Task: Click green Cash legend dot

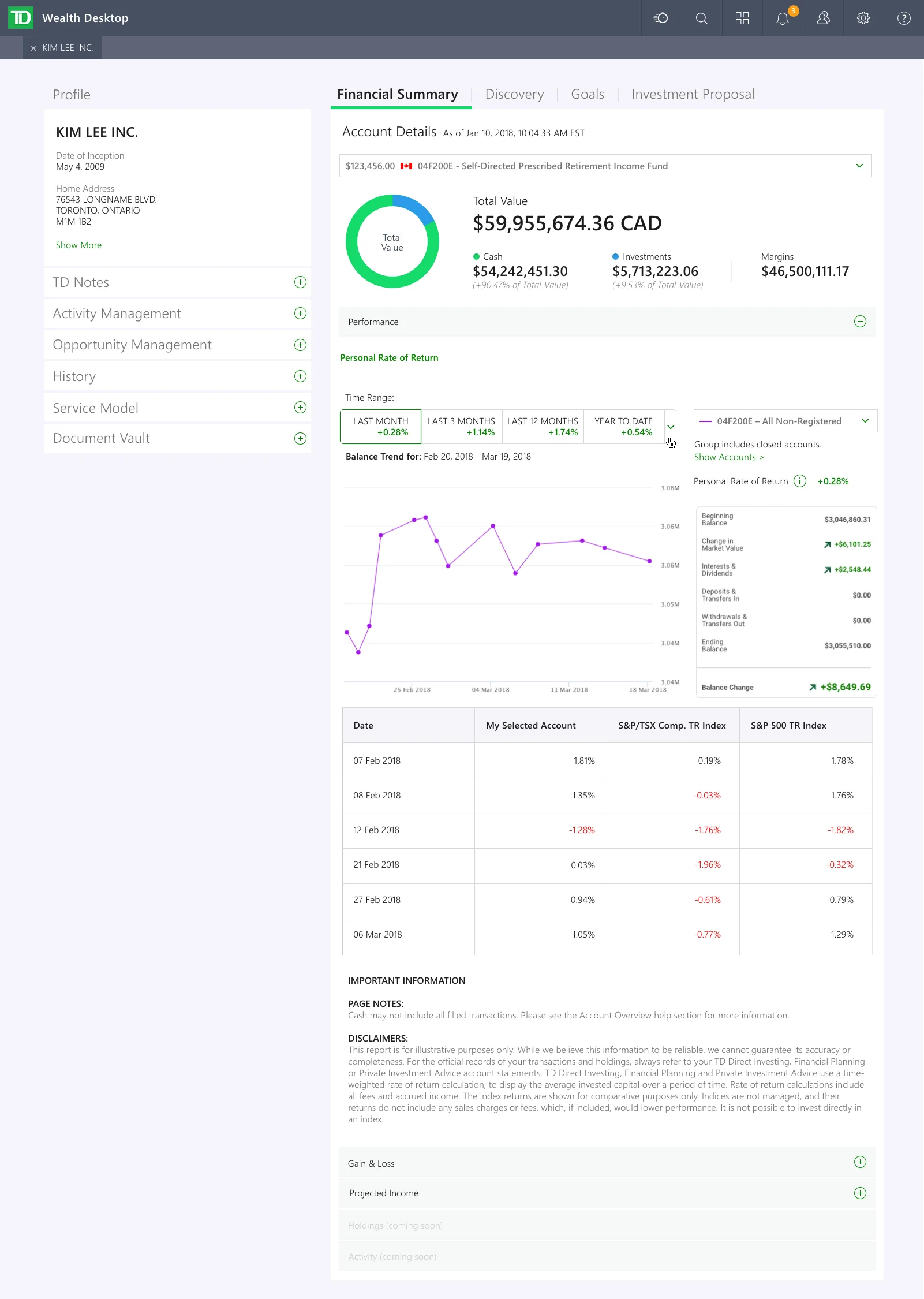Action: [x=477, y=257]
